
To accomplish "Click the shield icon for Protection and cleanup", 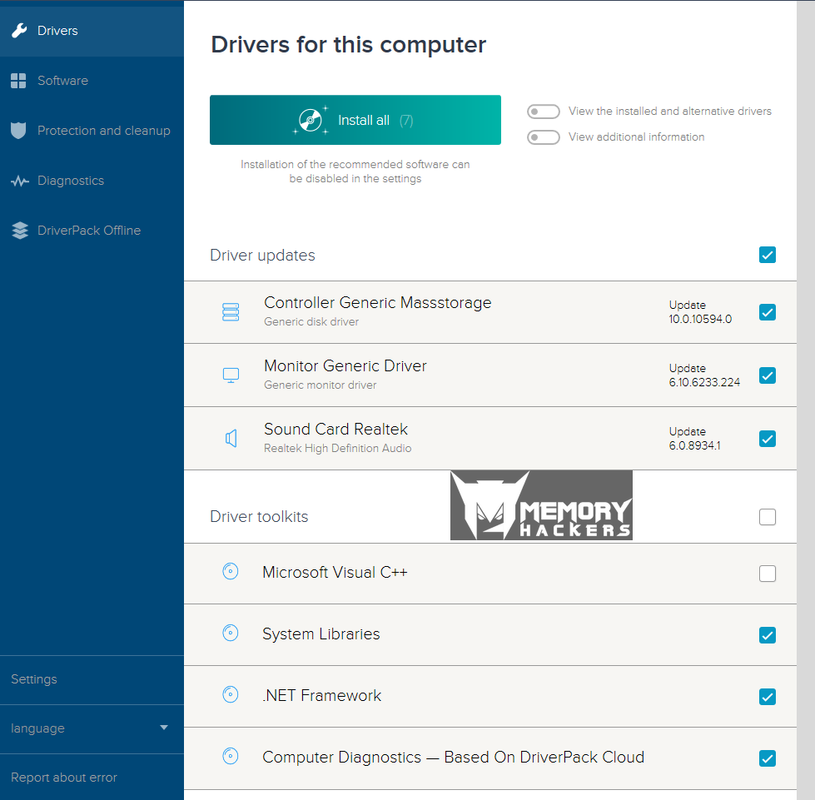I will pos(18,130).
